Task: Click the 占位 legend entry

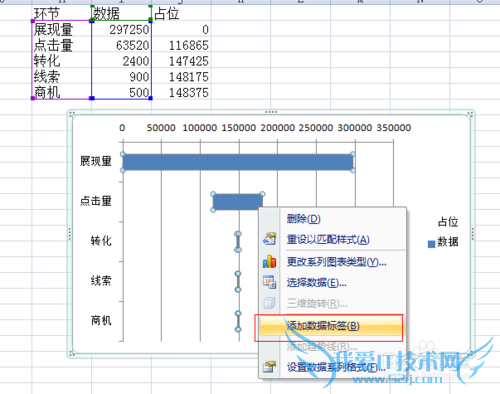Action: (x=448, y=222)
